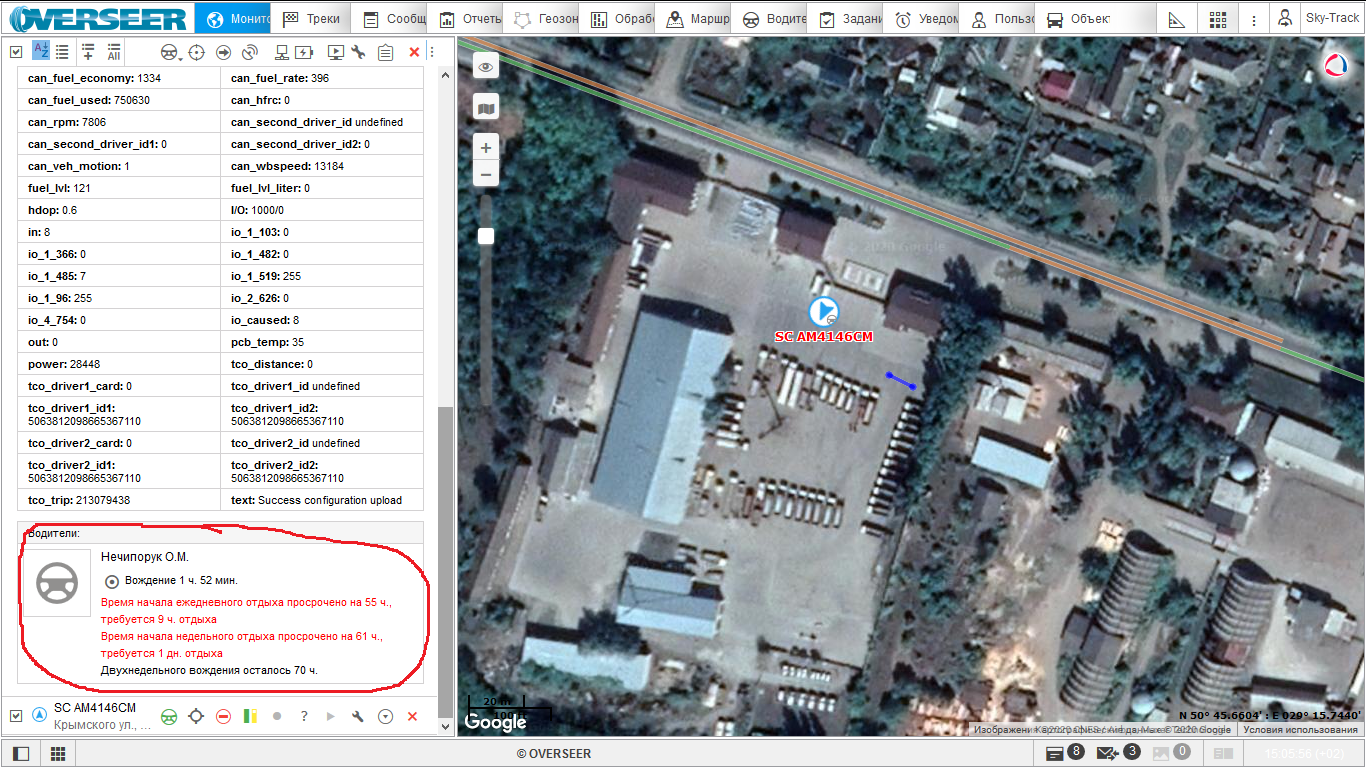Viewport: 1366px width, 768px height.
Task: Open the steering wheel dropdown in the panel toolbar
Action: tap(170, 52)
